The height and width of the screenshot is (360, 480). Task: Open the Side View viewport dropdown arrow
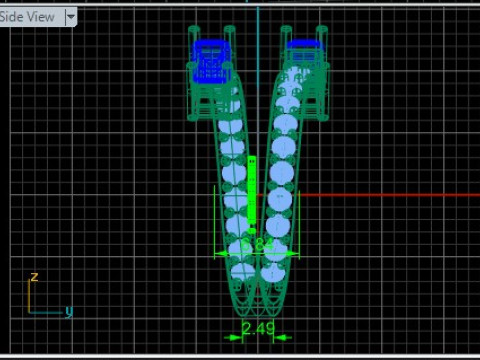71,16
